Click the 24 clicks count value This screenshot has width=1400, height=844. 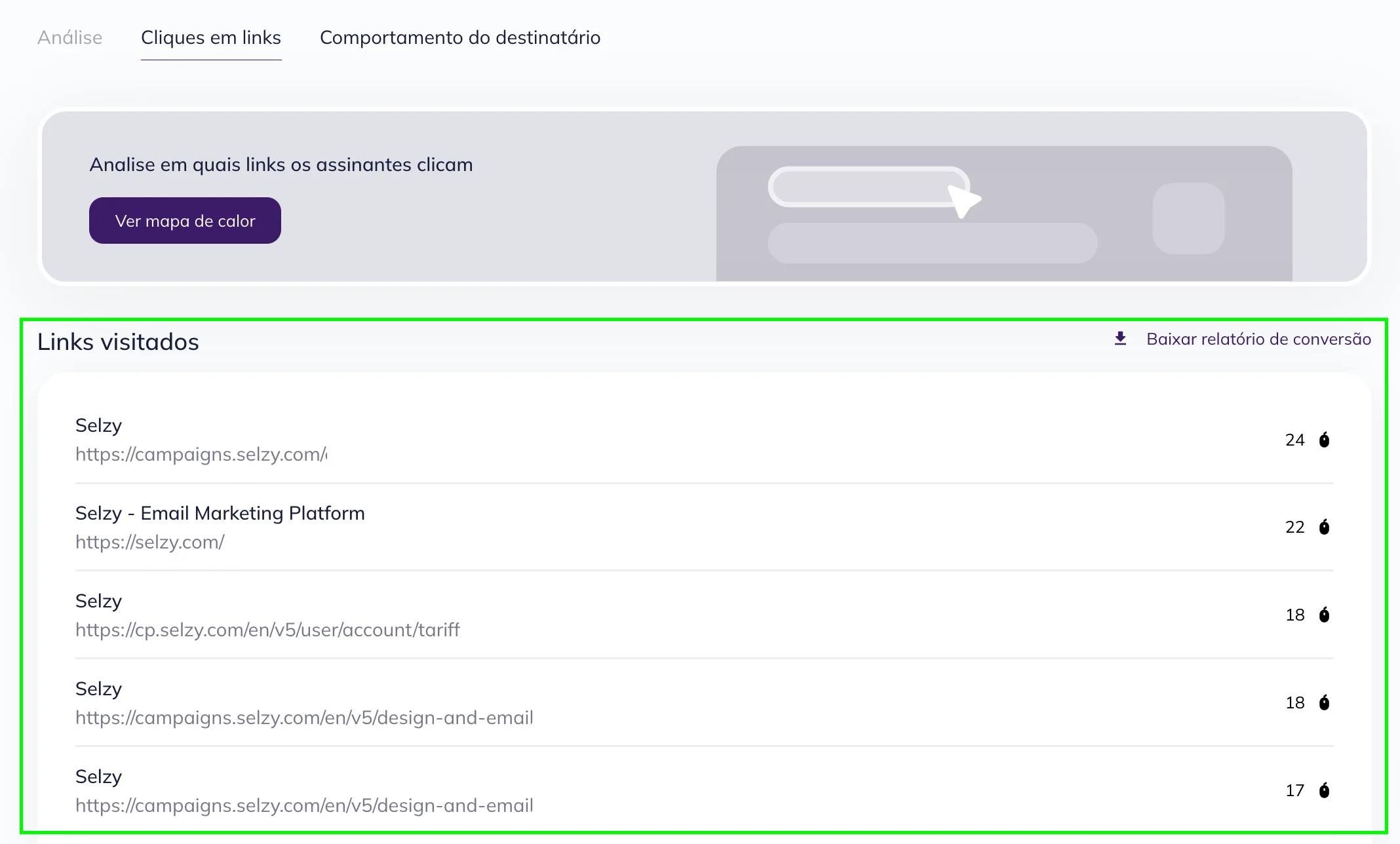(x=1294, y=440)
